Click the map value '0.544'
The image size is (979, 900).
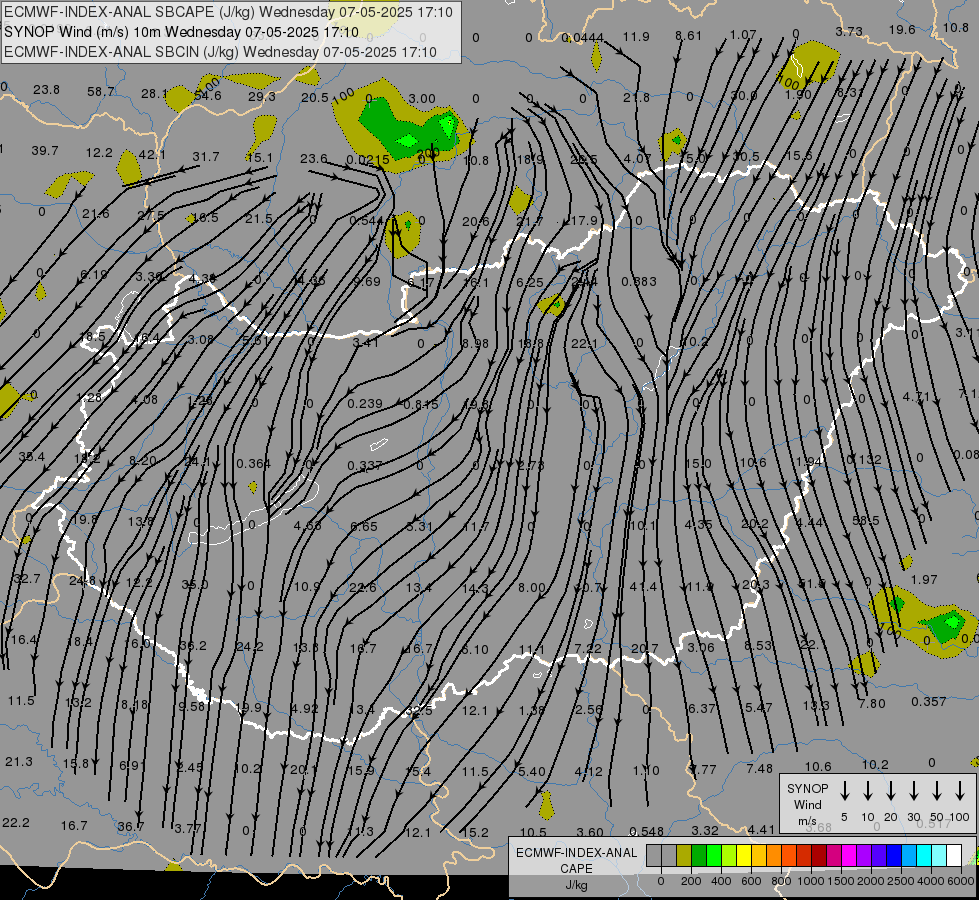(367, 220)
